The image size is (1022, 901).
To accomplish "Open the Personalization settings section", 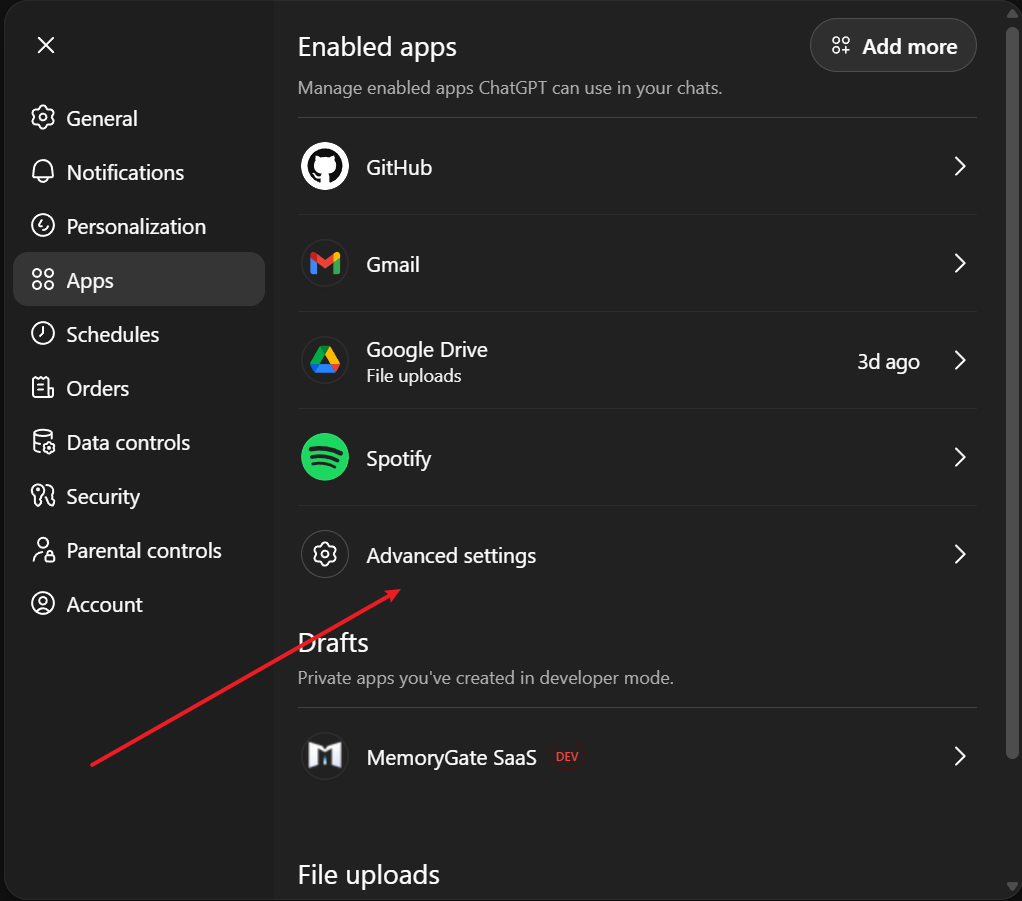I will point(136,226).
